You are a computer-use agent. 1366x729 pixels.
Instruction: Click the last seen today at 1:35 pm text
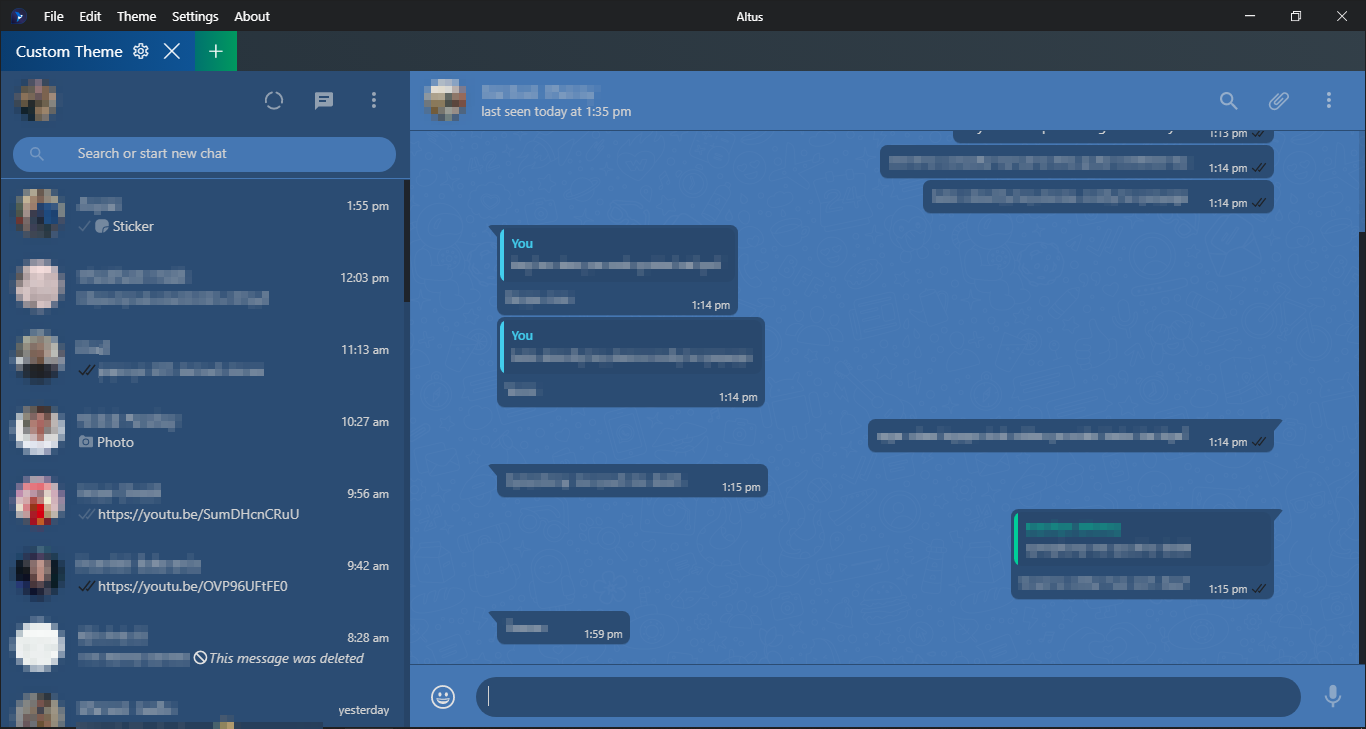point(556,112)
